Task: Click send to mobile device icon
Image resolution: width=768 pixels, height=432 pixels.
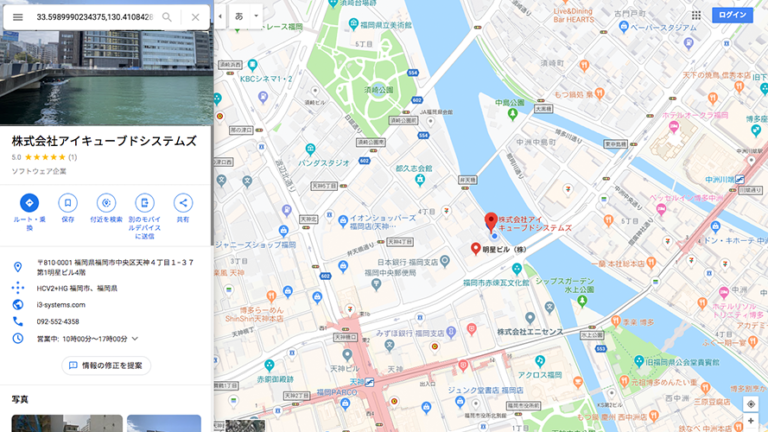Action: point(144,203)
